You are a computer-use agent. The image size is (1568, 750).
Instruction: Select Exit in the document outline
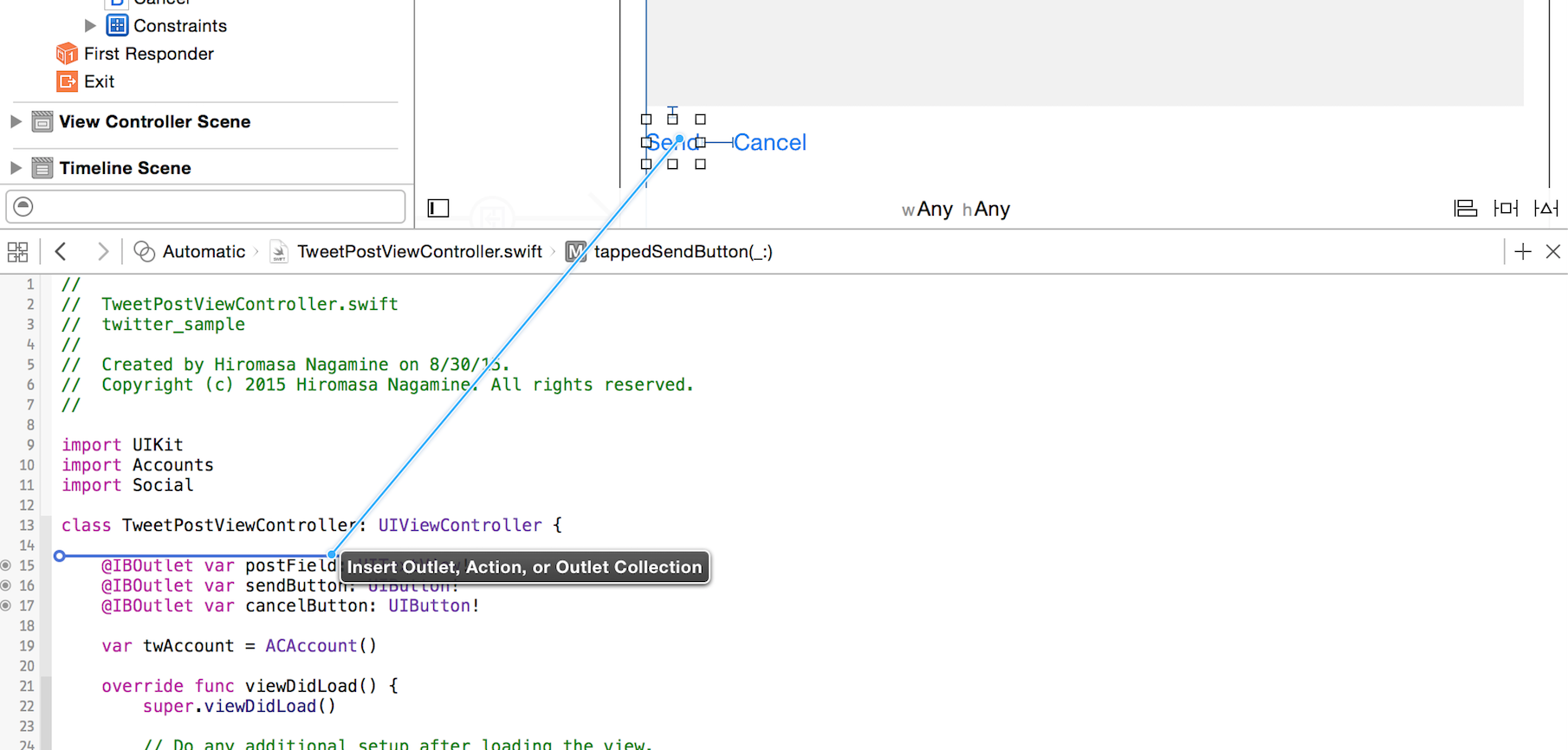tap(99, 81)
